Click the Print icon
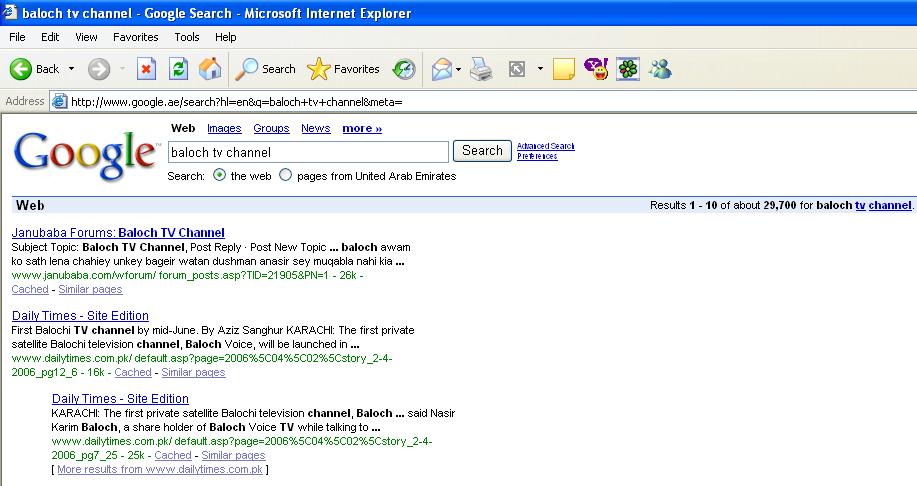Viewport: 917px width, 486px height. point(481,69)
